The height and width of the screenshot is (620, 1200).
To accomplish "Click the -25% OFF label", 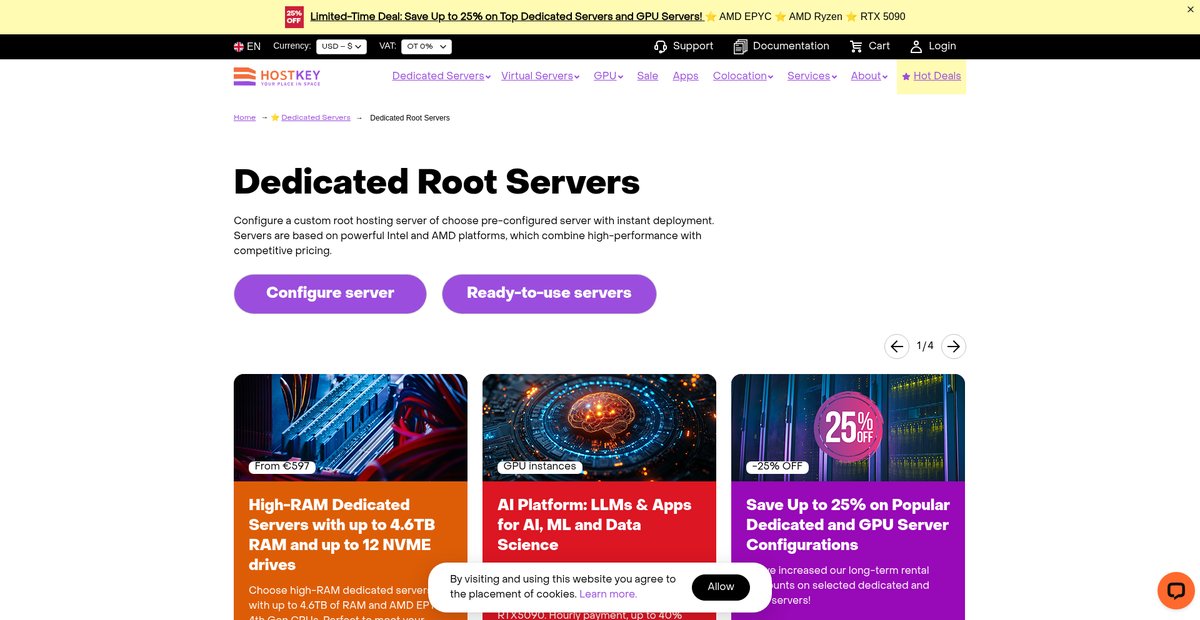I will (x=777, y=466).
